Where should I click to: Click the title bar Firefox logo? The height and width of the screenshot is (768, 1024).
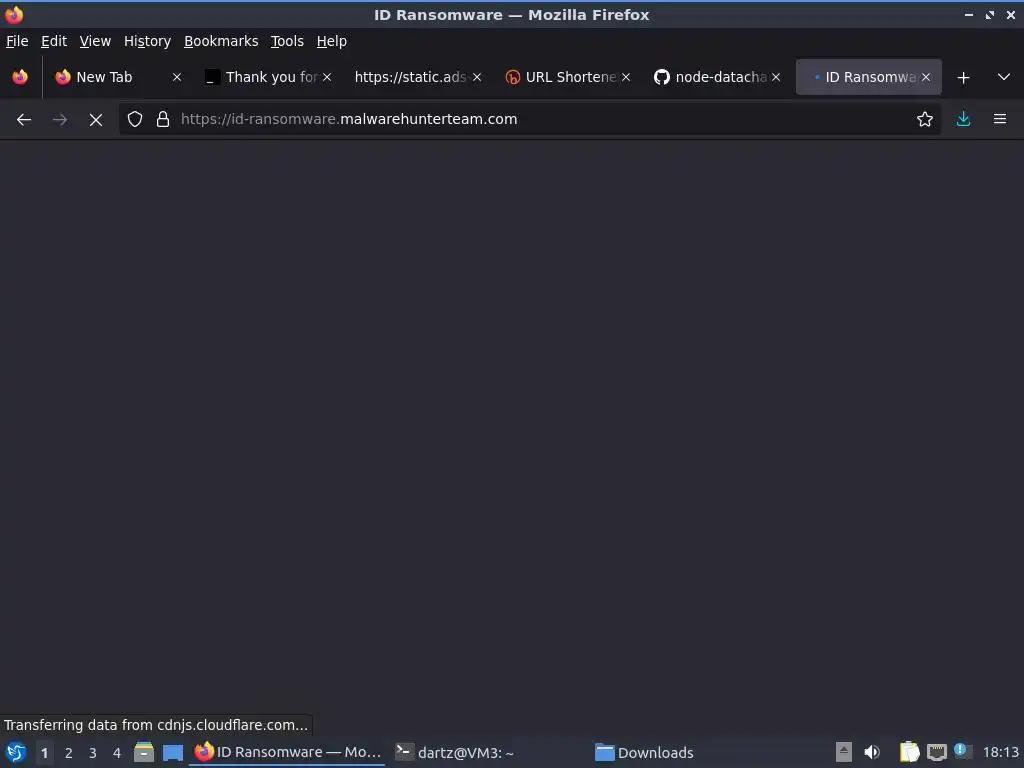pos(14,14)
